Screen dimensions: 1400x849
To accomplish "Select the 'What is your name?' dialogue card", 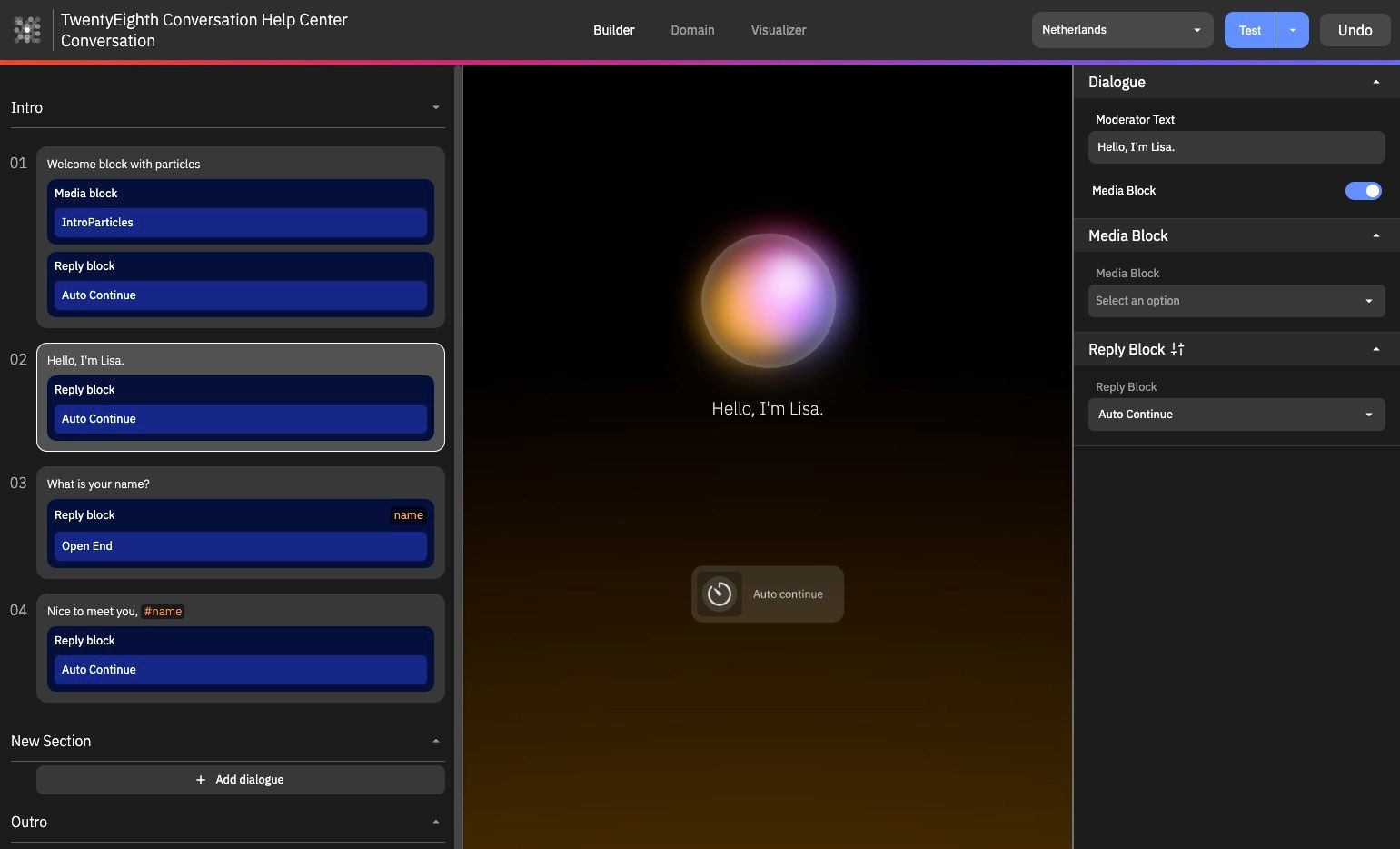I will tap(241, 523).
